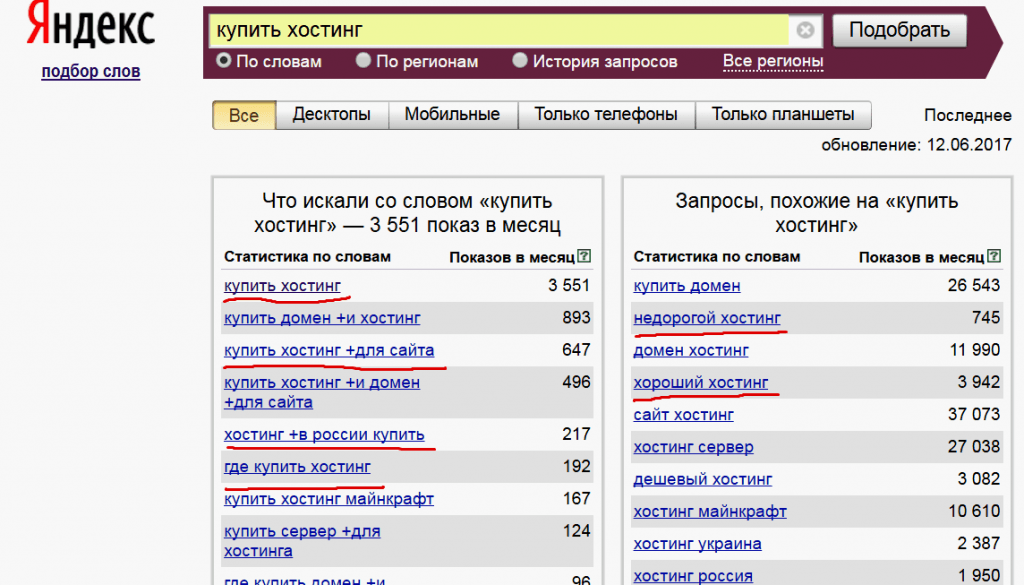Open the недорогой хостинг link
1024x585 pixels.
(707, 318)
